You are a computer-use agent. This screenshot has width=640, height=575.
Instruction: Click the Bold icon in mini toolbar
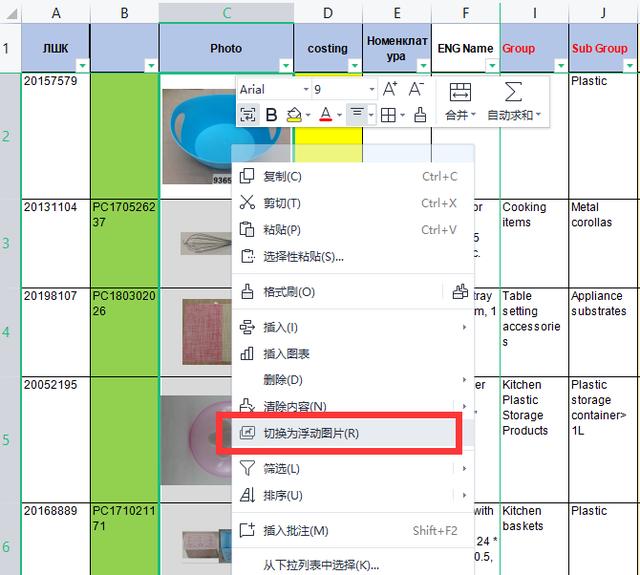[x=271, y=115]
